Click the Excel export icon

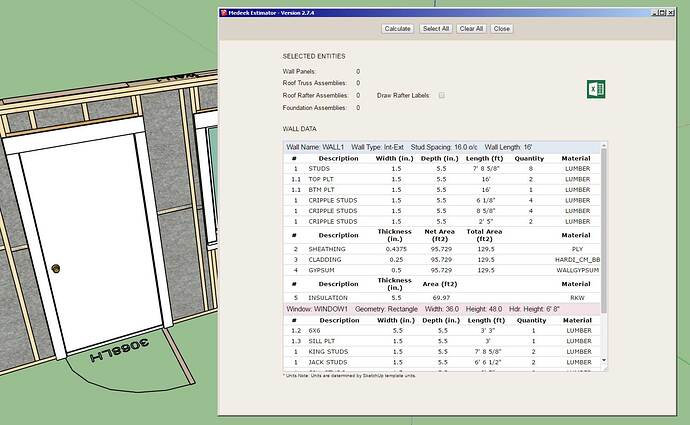click(595, 90)
